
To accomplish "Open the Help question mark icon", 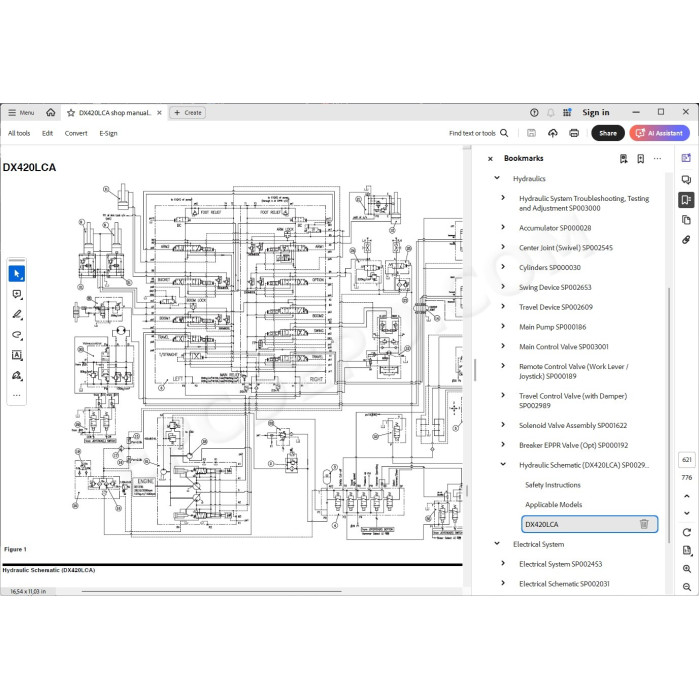I will coord(534,112).
